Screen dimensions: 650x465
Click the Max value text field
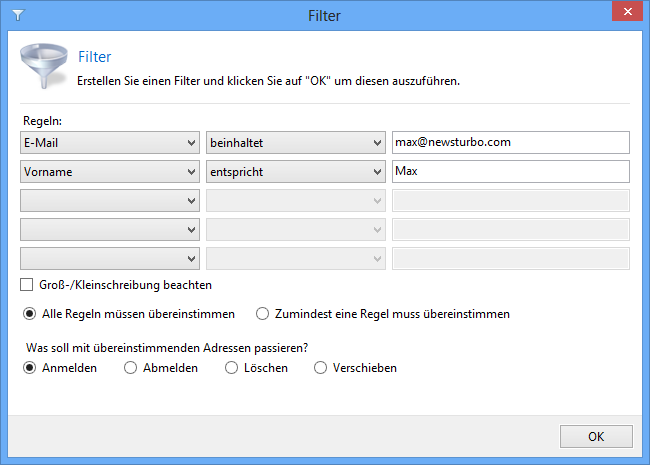511,172
